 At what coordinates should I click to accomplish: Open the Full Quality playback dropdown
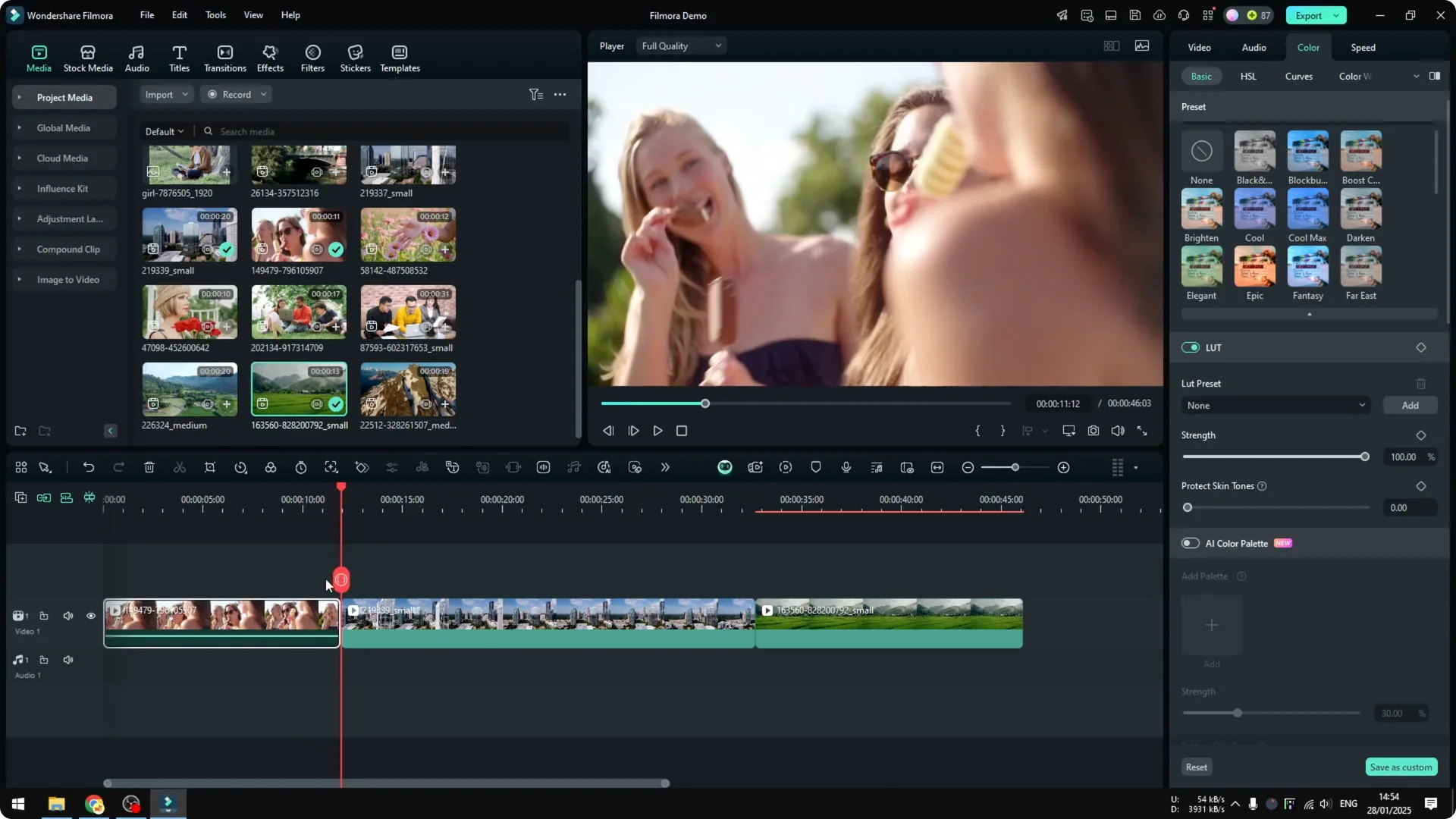point(680,45)
